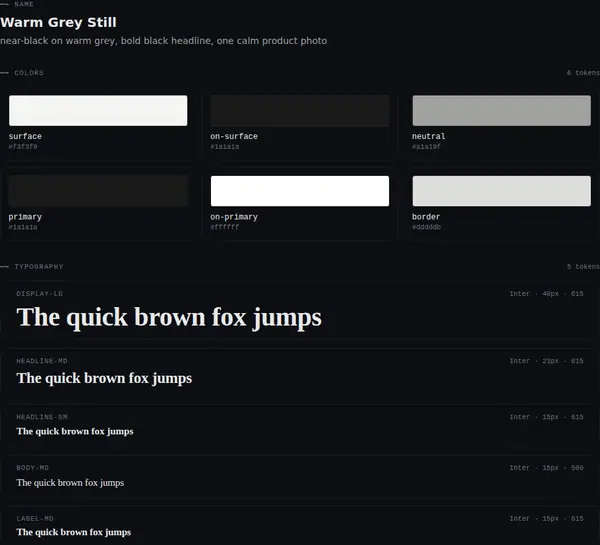Click the hex value under on-surface
The image size is (600, 545).
coord(225,147)
